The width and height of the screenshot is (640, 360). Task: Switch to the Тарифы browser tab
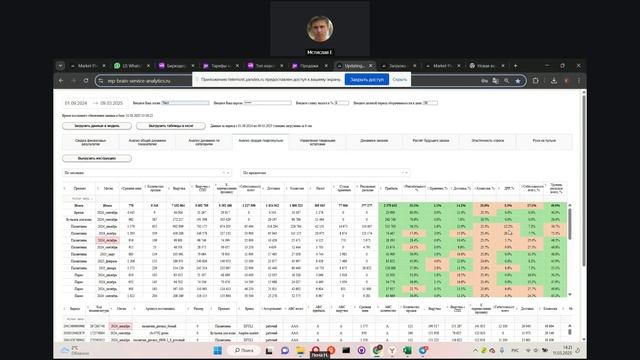click(x=220, y=66)
